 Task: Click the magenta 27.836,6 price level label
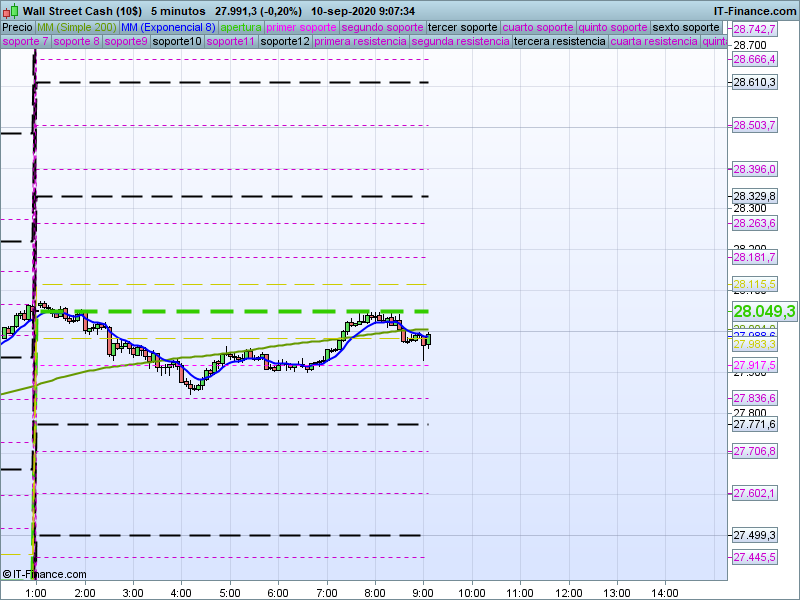click(x=754, y=398)
